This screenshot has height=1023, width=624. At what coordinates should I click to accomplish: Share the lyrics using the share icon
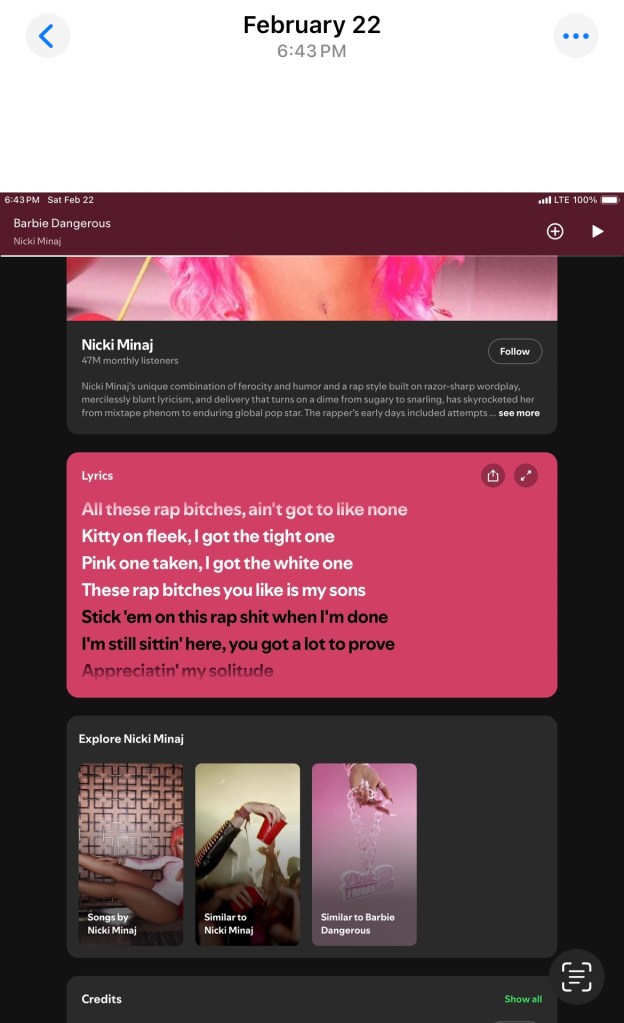point(493,476)
